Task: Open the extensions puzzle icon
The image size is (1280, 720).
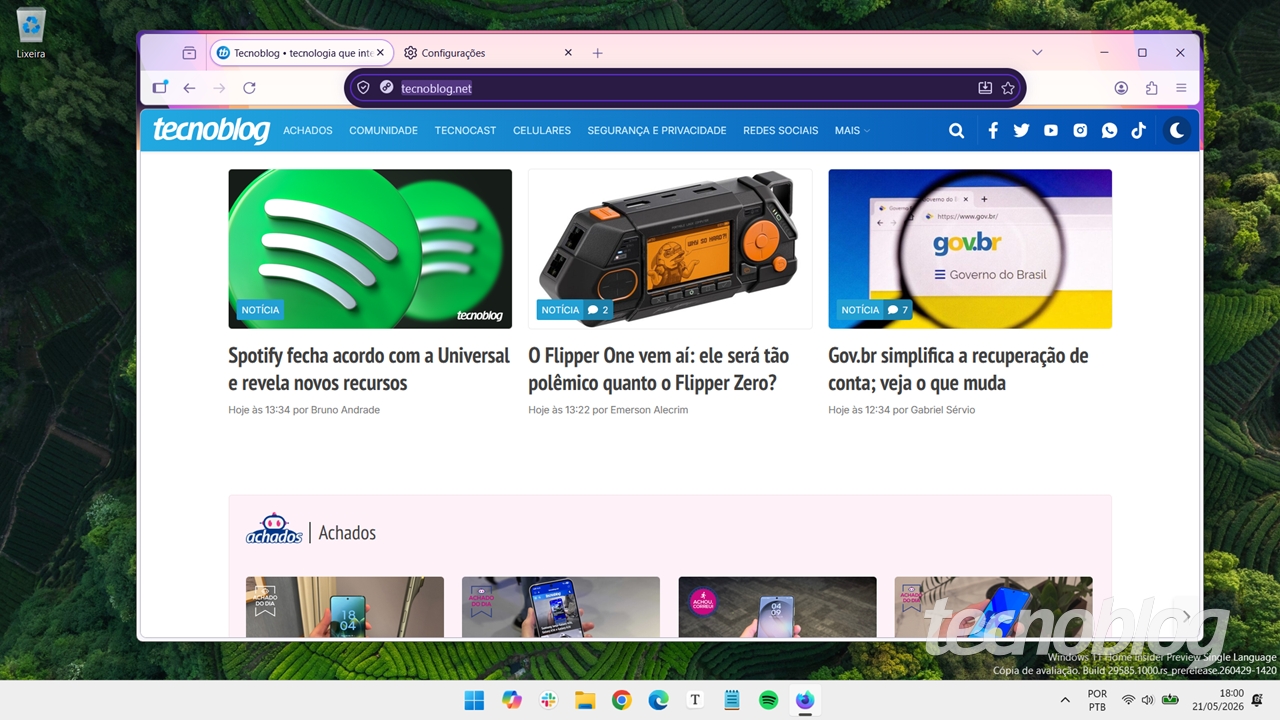Action: [1151, 88]
